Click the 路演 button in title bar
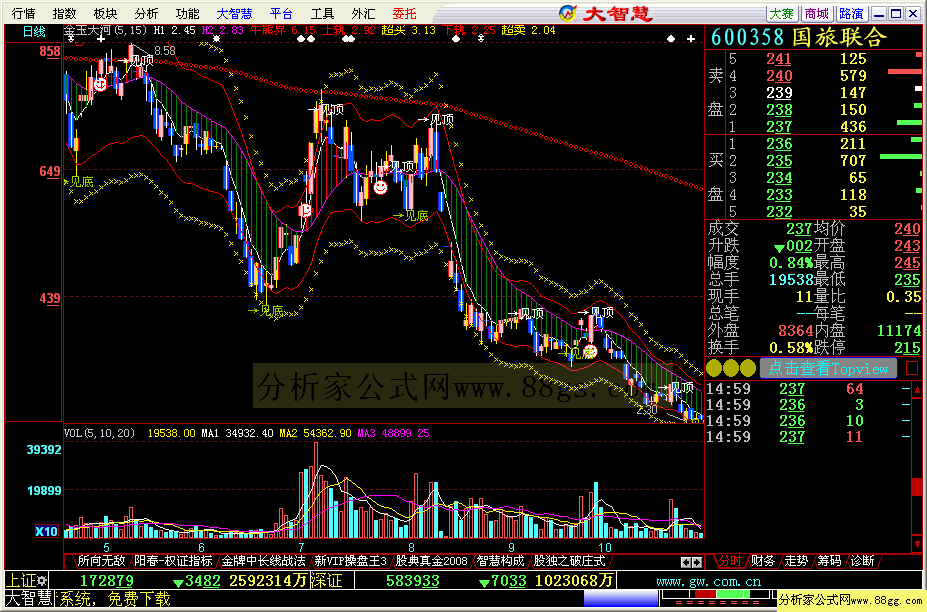Screen dimensions: 927x612 point(851,13)
